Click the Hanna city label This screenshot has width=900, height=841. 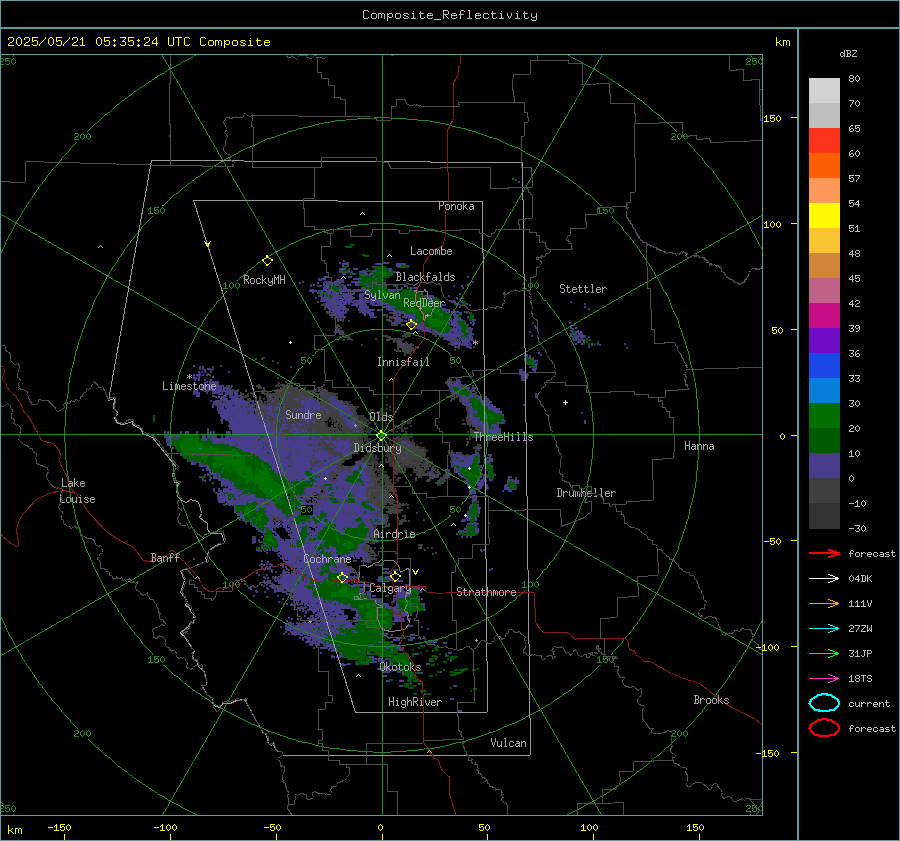[699, 446]
